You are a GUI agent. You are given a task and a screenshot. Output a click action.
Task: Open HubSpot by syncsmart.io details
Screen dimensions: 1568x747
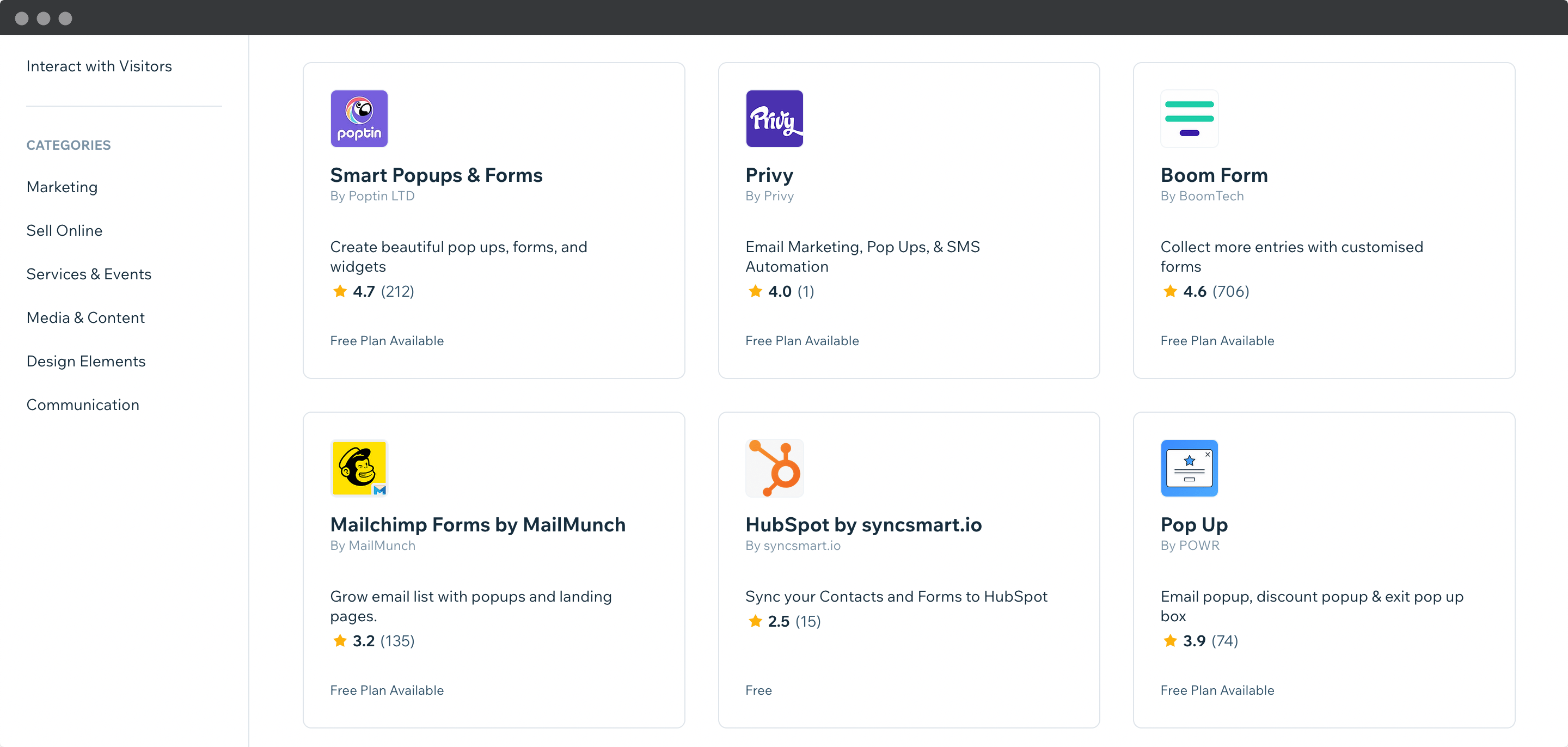pyautogui.click(x=863, y=525)
